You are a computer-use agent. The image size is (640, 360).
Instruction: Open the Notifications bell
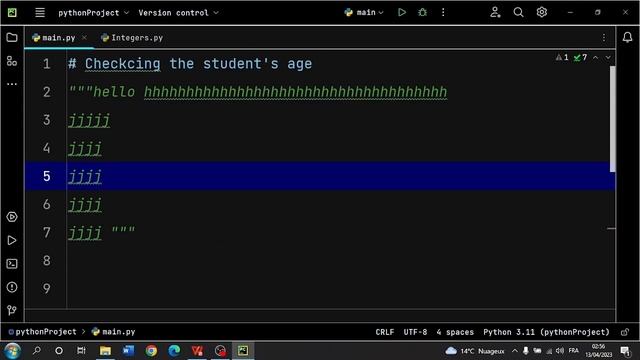tap(627, 38)
